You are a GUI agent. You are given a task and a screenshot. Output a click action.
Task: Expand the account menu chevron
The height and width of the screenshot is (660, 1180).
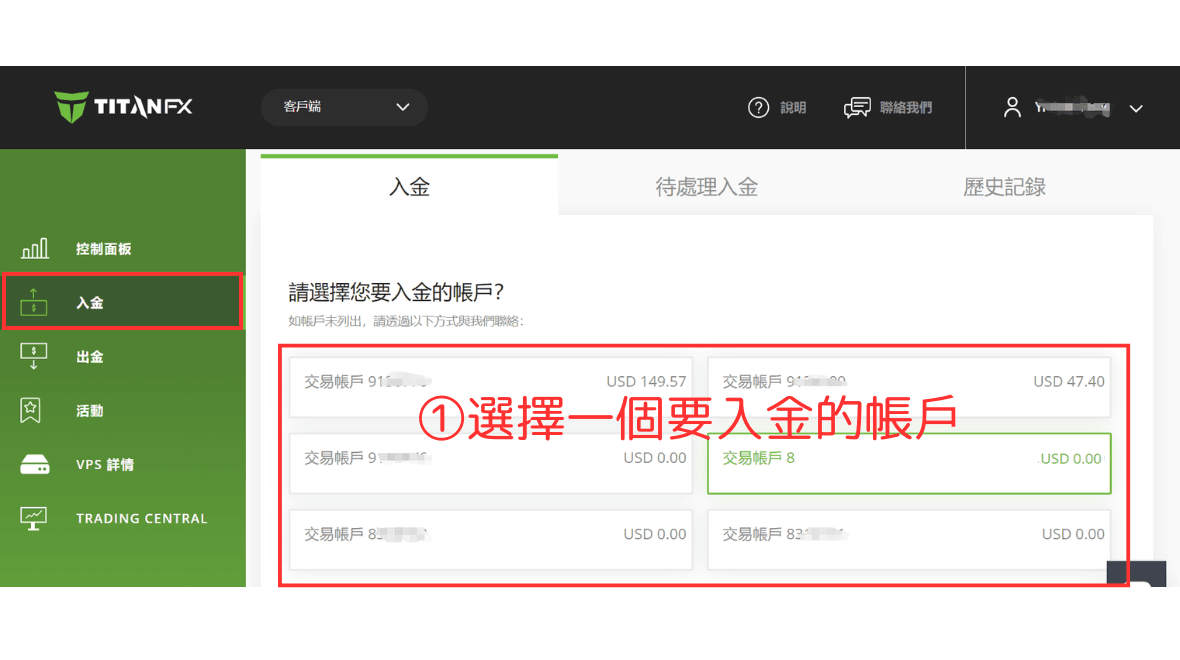pyautogui.click(x=1136, y=107)
